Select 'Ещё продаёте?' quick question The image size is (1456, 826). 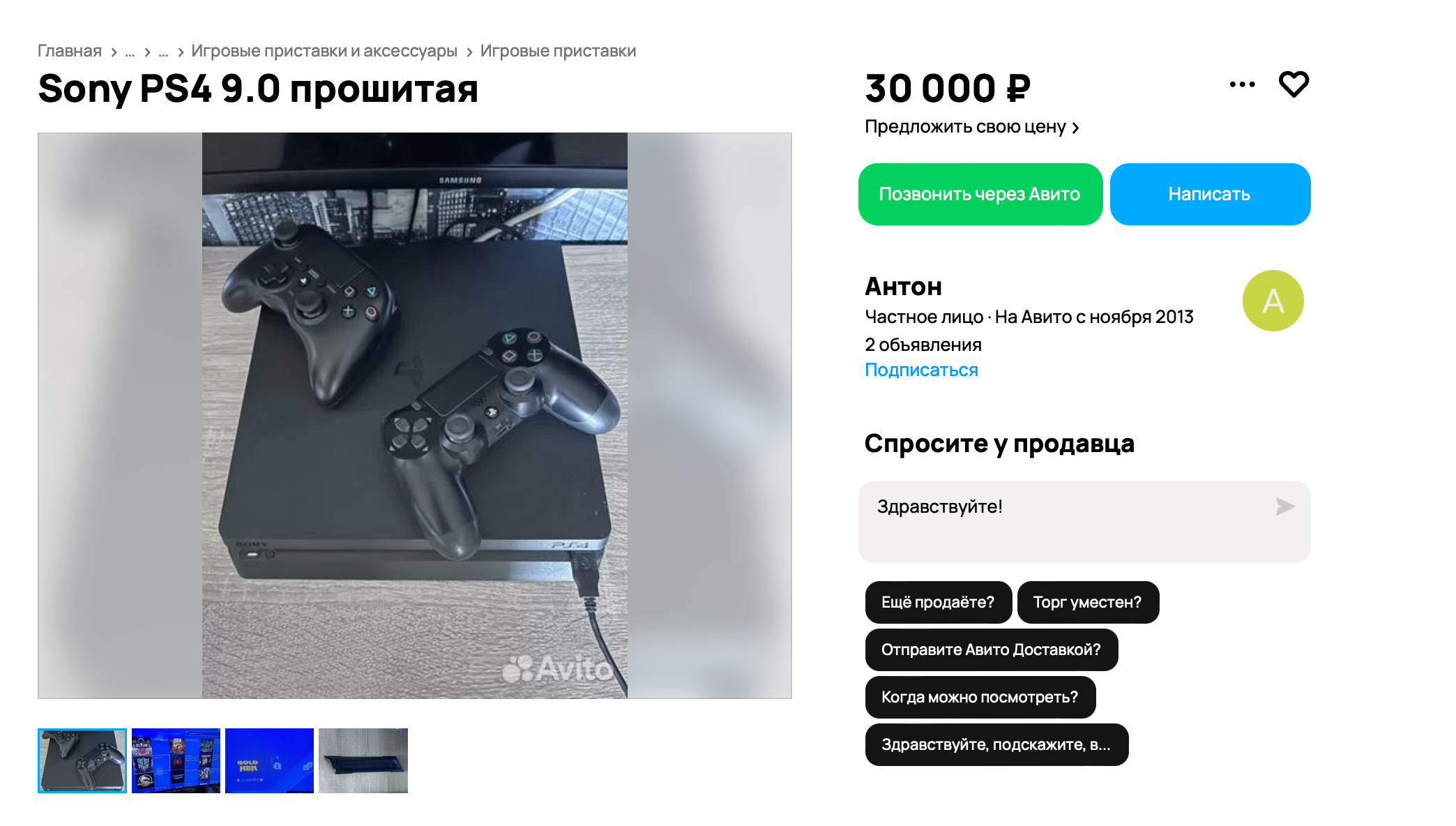[x=938, y=602]
